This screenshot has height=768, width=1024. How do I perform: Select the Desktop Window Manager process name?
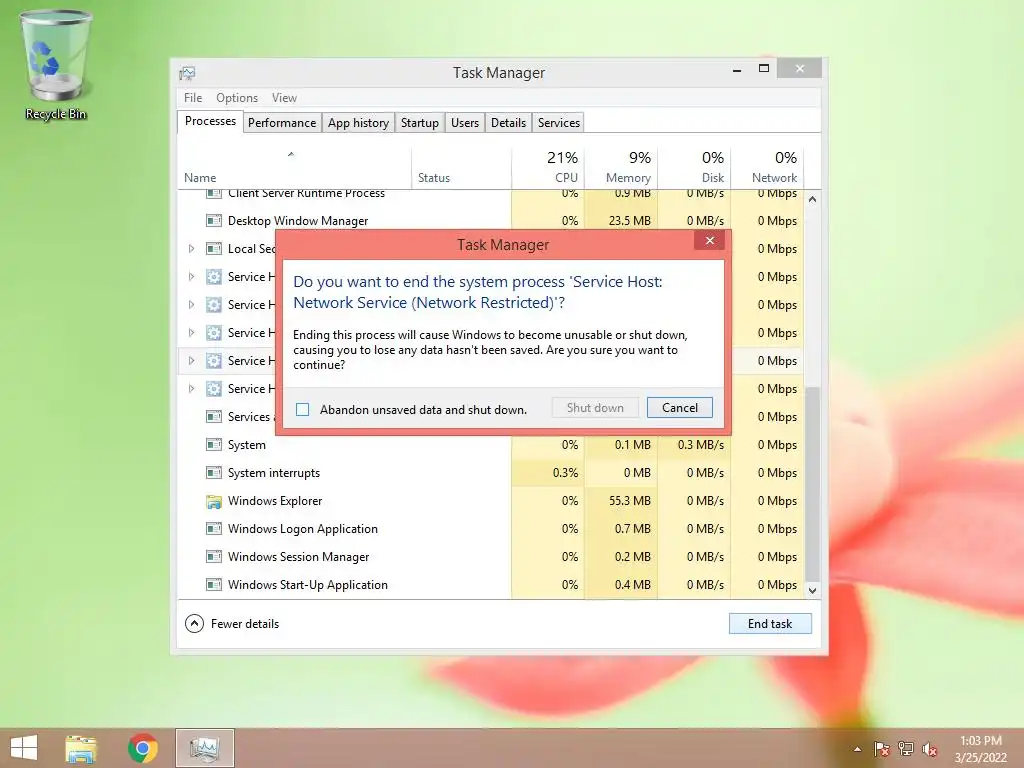point(298,221)
